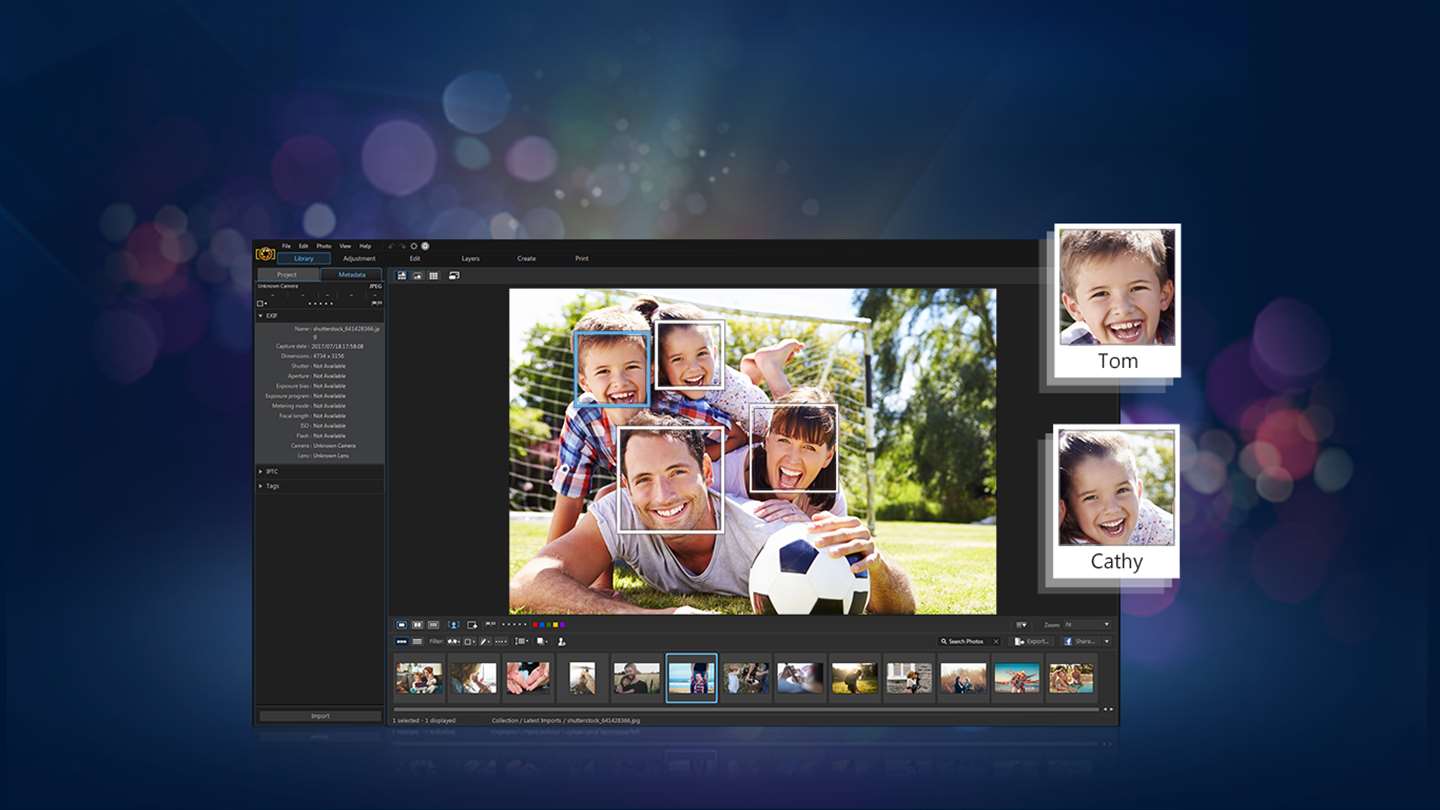Switch to the Adjustment module tab
The height and width of the screenshot is (810, 1440).
(359, 259)
